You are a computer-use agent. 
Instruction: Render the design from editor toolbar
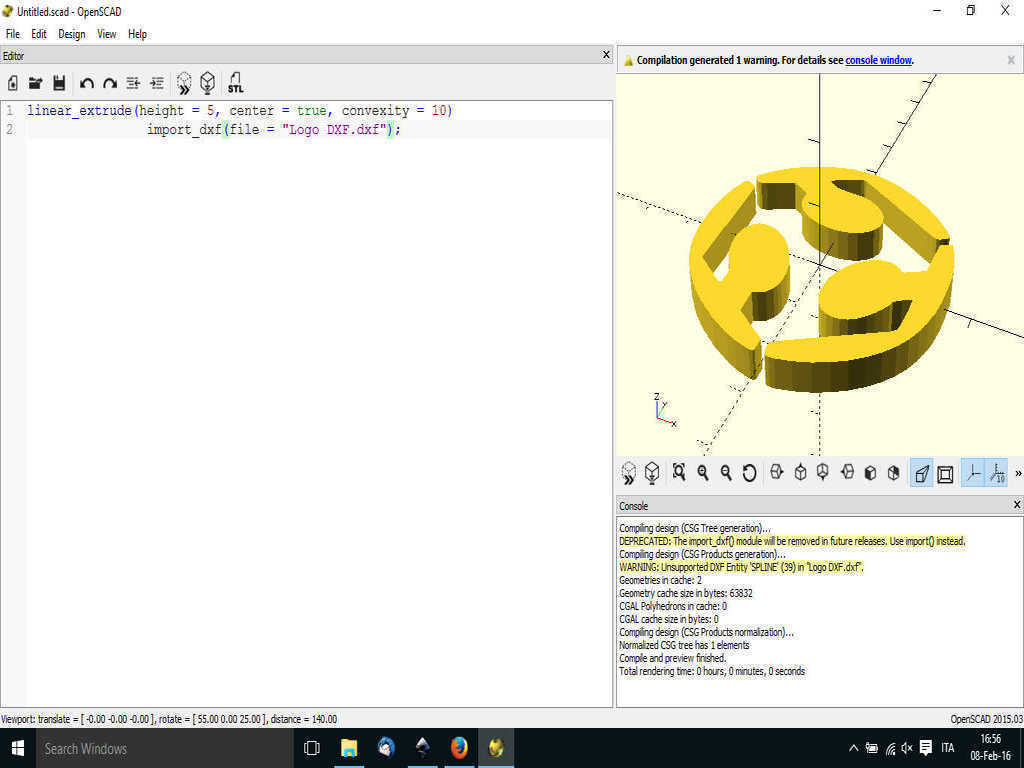pyautogui.click(x=208, y=83)
